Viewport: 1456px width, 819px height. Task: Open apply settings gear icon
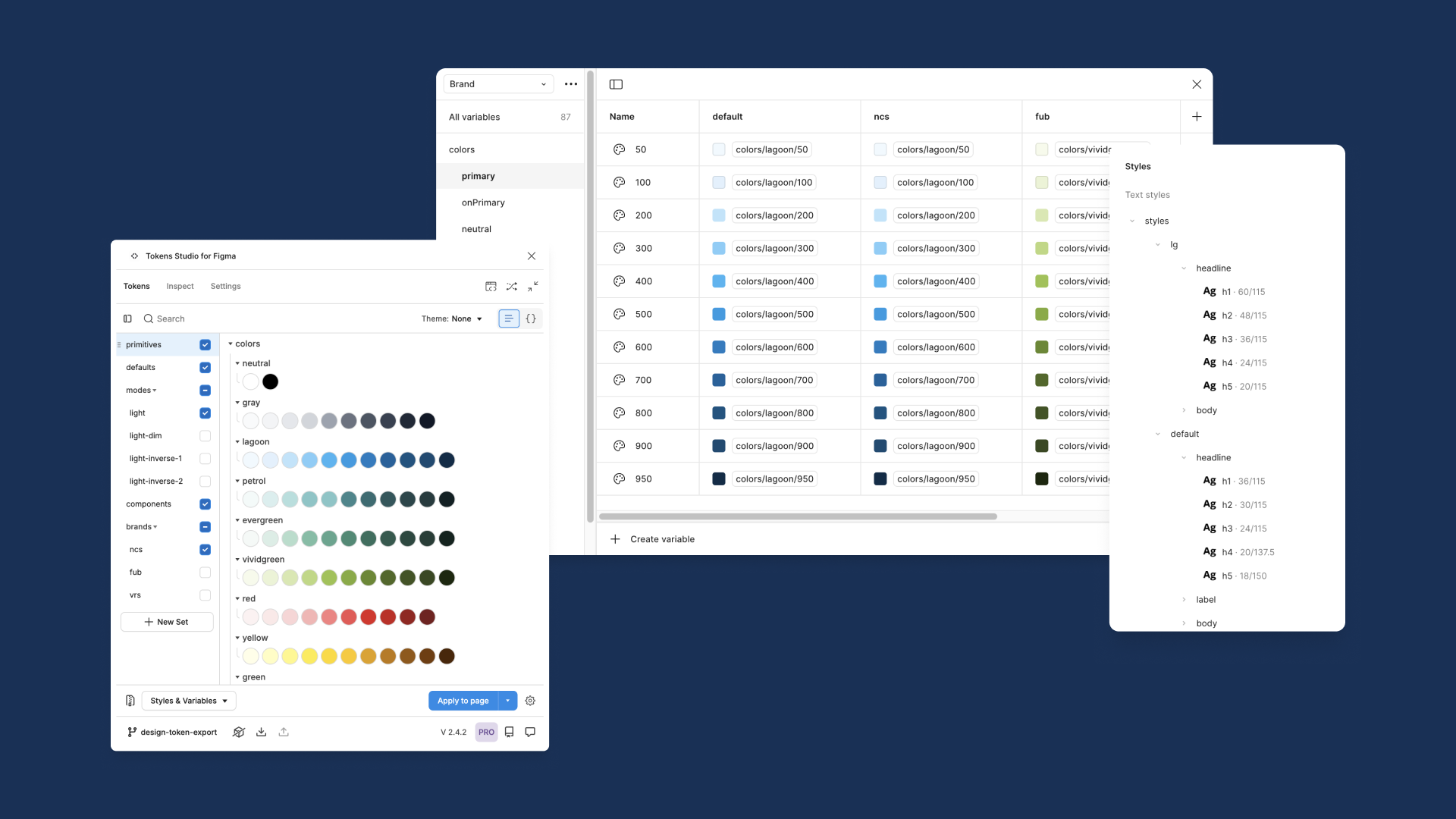pos(530,701)
